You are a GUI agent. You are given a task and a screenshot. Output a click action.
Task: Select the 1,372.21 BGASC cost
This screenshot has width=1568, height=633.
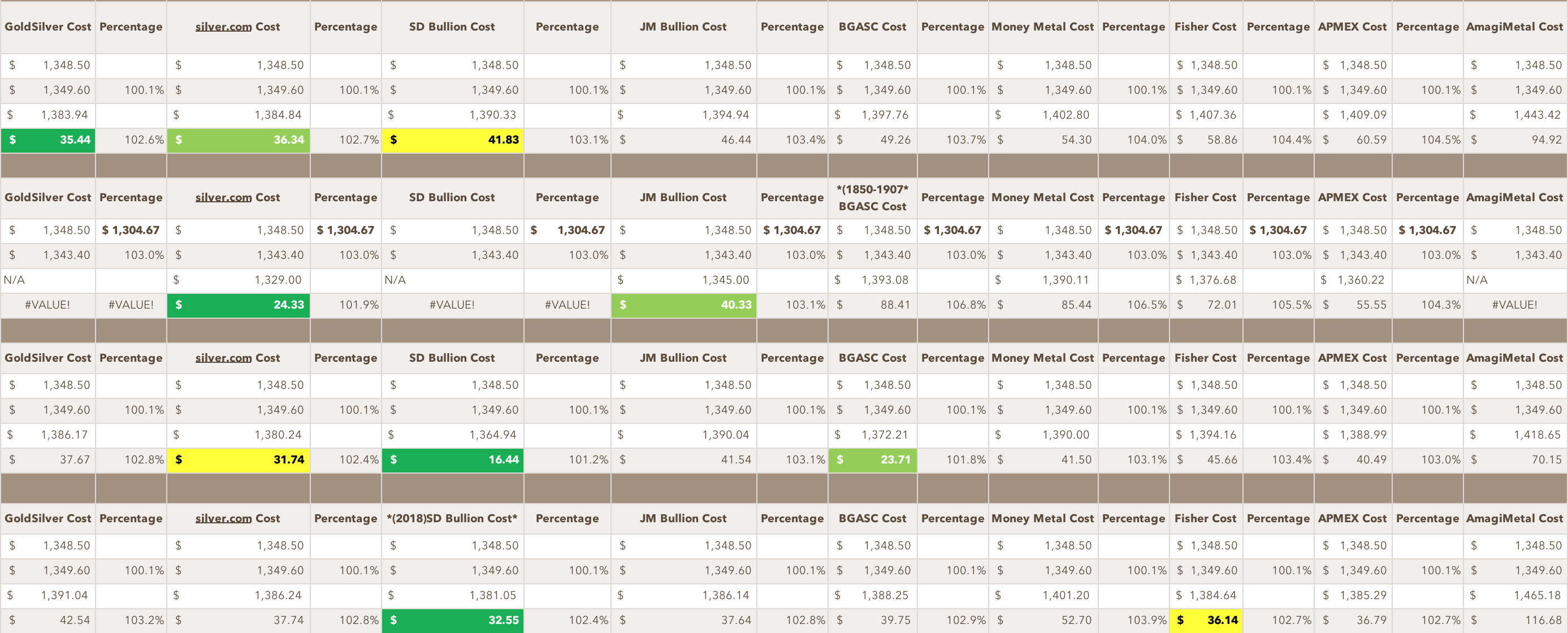[873, 435]
